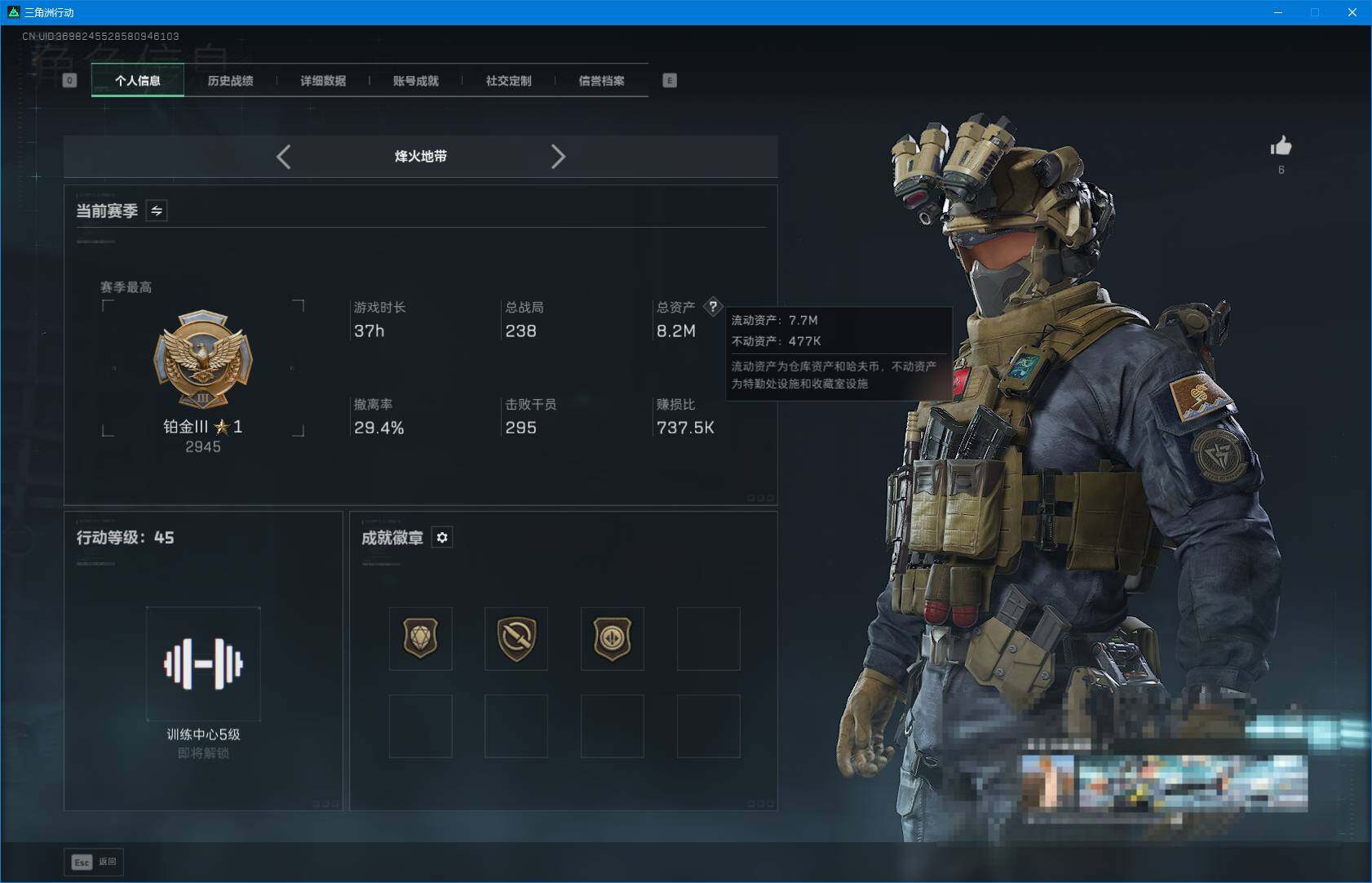This screenshot has height=883, width=1372.
Task: Minimize the 三角洲行动 window
Action: [x=1278, y=12]
